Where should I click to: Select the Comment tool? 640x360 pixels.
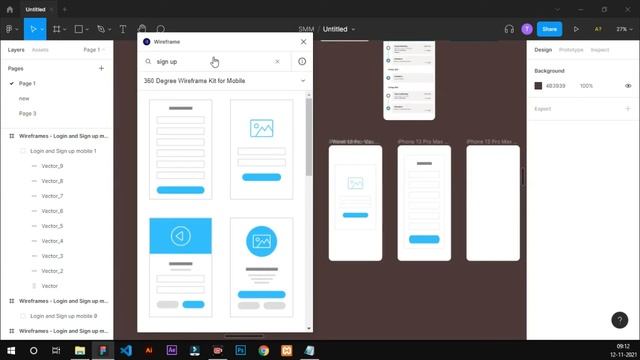tap(161, 29)
